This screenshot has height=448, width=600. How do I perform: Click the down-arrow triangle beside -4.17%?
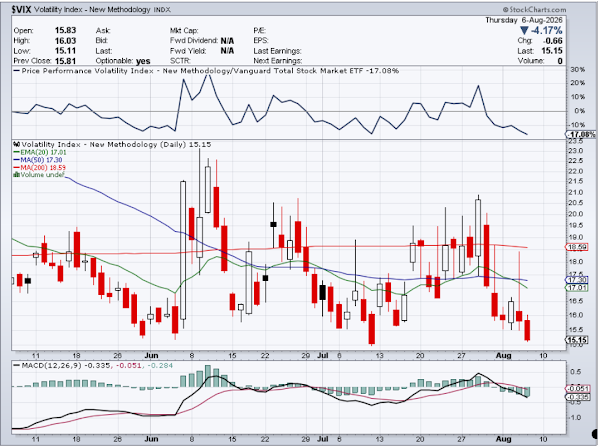click(x=524, y=30)
